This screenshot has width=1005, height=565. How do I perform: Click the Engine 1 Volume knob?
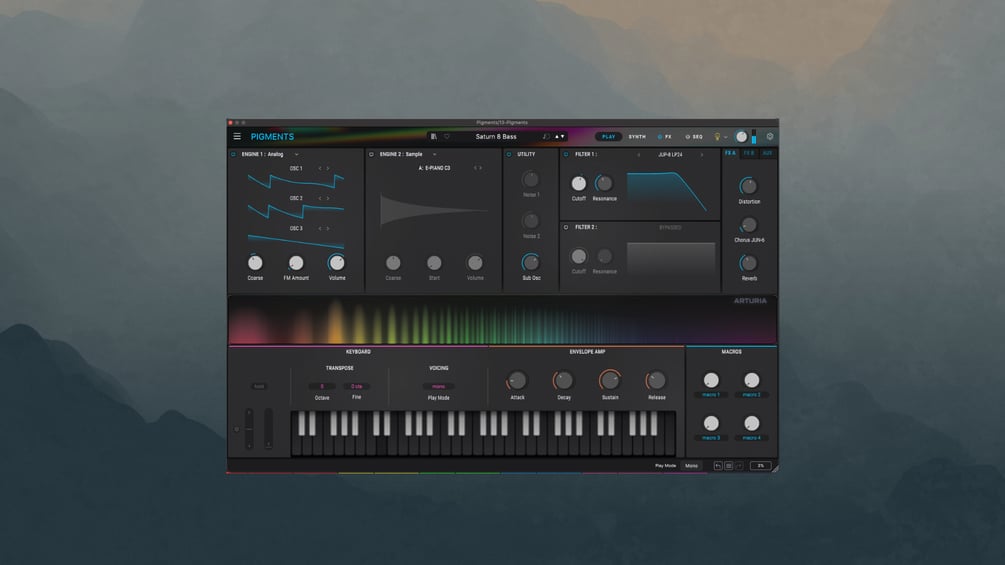tap(336, 263)
